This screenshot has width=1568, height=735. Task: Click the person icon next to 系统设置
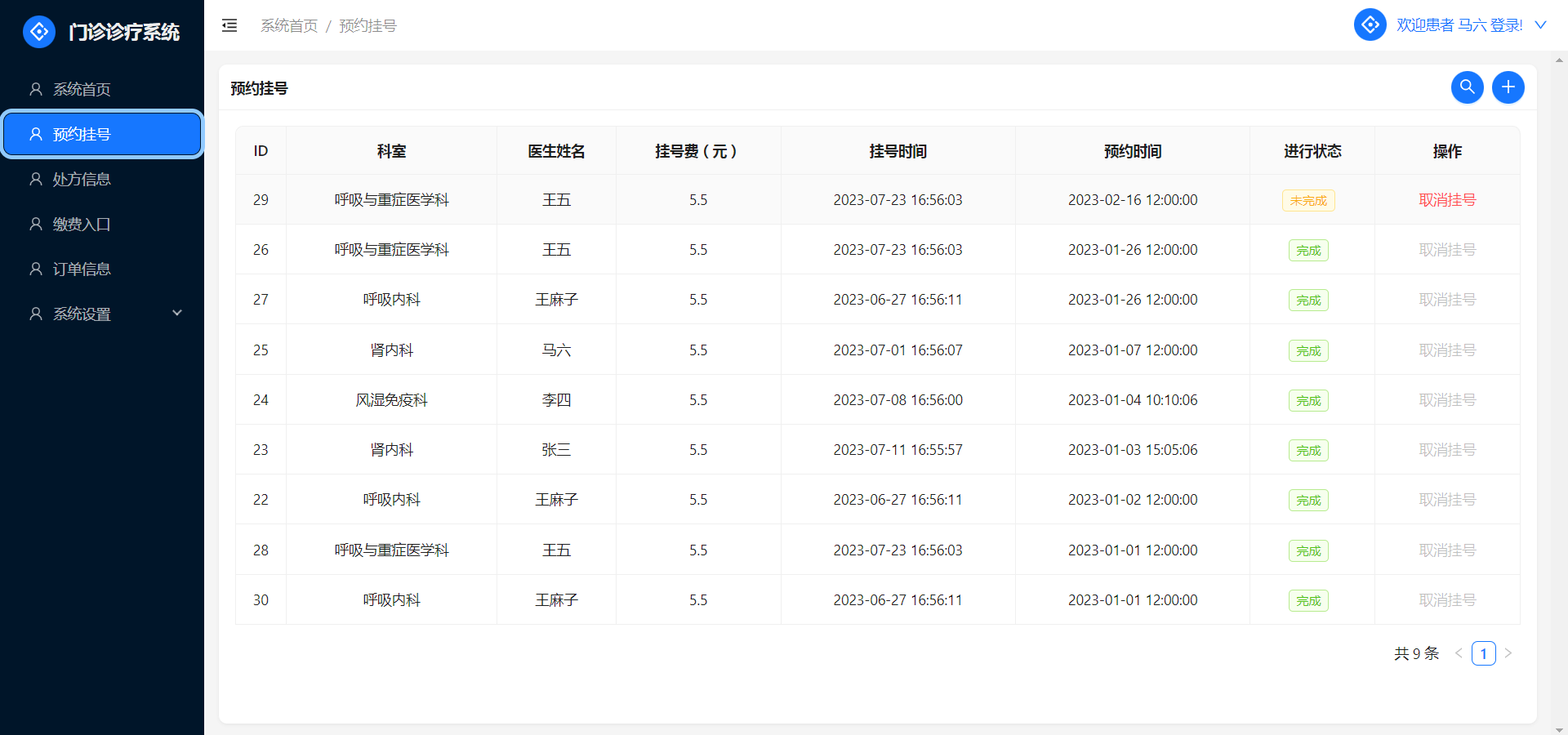click(x=36, y=314)
